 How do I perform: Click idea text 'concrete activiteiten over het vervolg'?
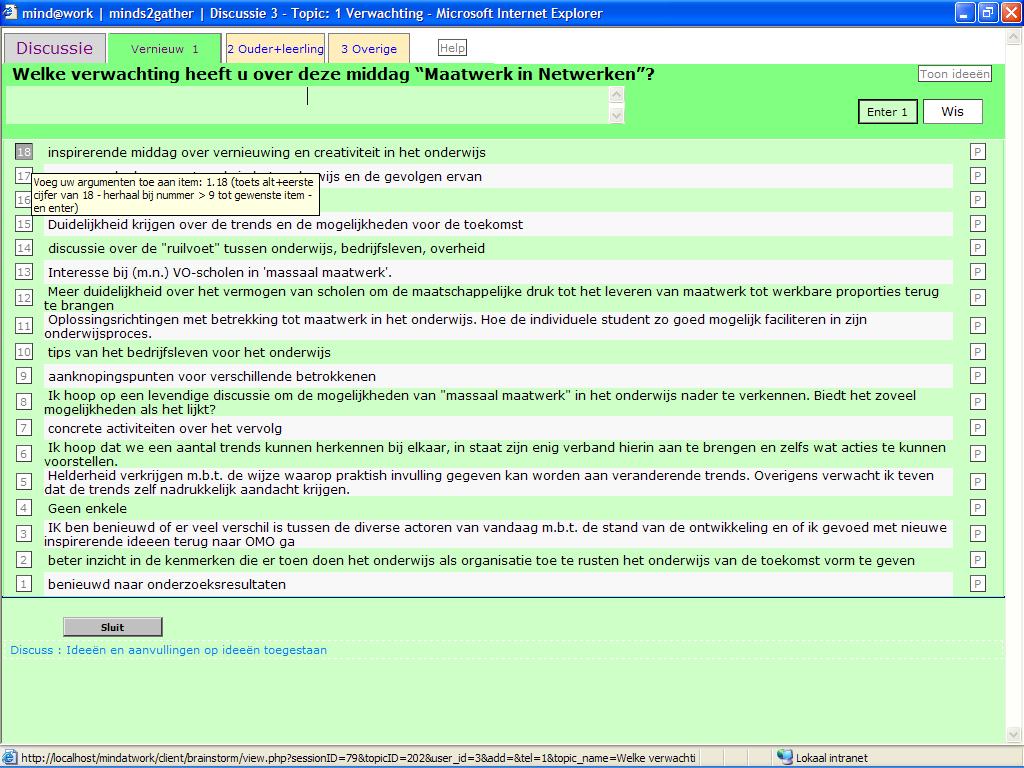(165, 428)
